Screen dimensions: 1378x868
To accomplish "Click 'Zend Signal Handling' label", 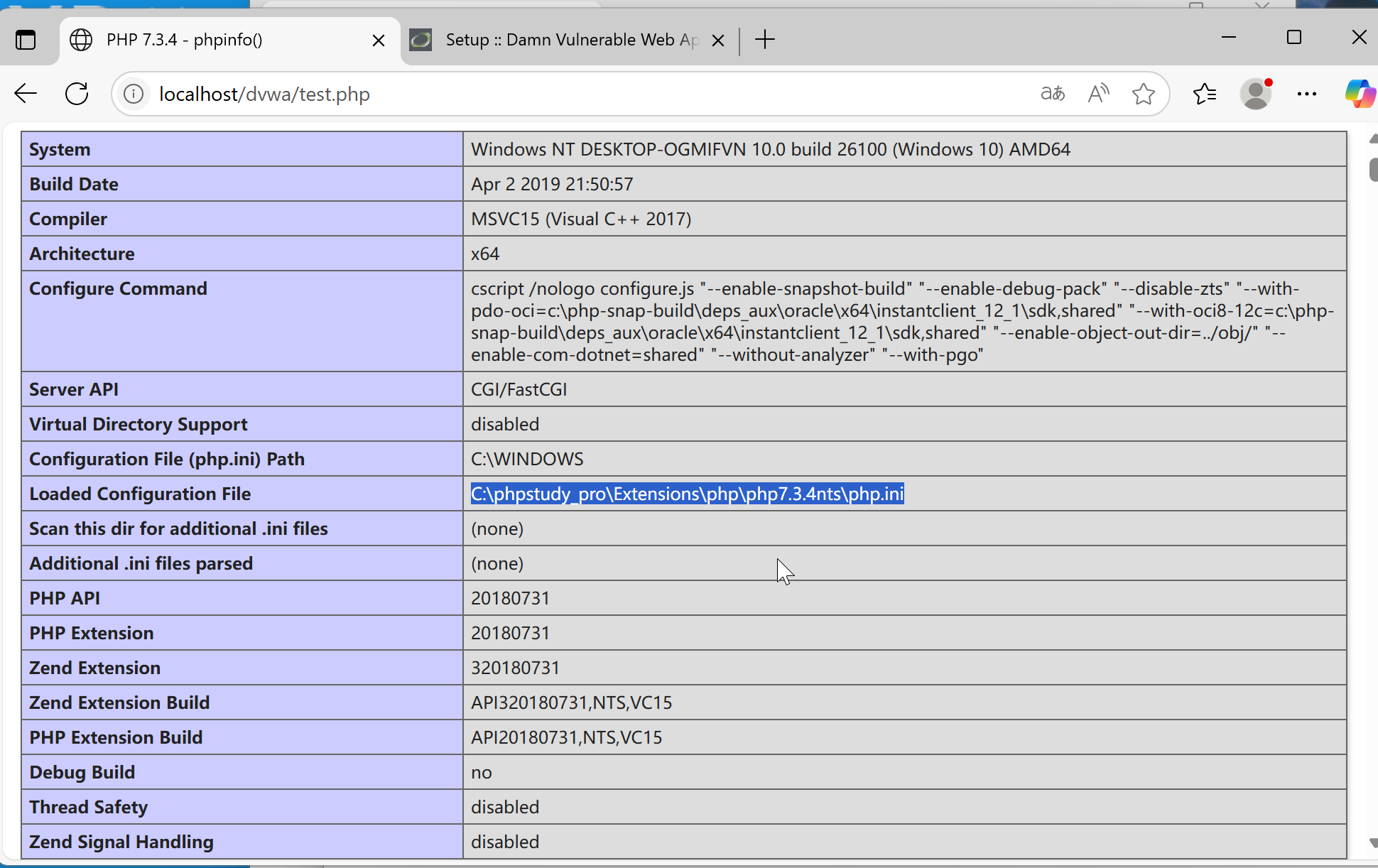I will pyautogui.click(x=121, y=842).
